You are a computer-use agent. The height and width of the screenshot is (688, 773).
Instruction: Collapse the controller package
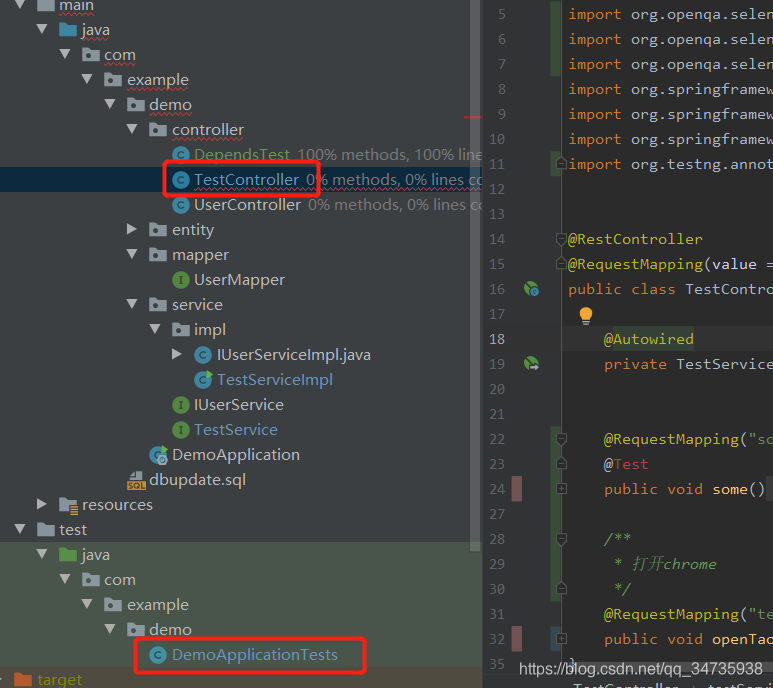point(132,129)
